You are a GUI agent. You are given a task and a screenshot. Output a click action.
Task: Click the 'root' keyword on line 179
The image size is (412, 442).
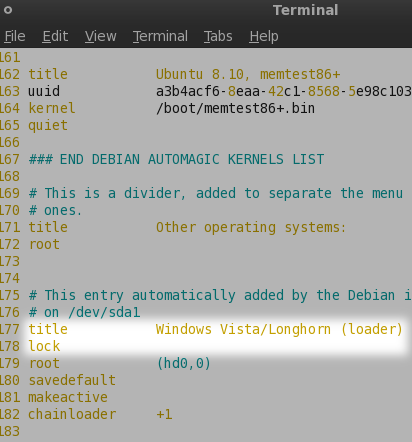tap(44, 363)
